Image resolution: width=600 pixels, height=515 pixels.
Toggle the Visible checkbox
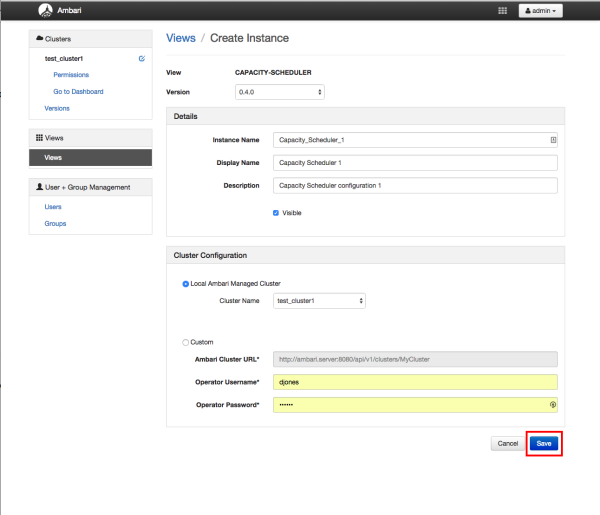[x=276, y=212]
